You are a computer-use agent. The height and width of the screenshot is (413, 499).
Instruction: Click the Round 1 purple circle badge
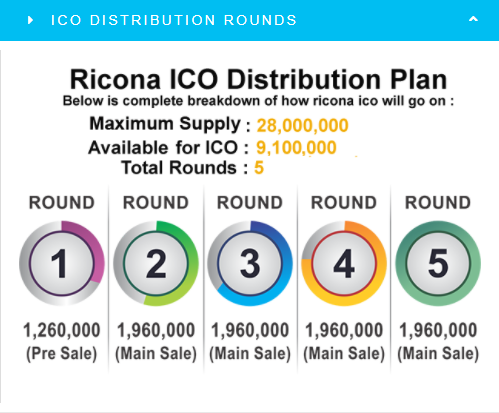pyautogui.click(x=62, y=263)
